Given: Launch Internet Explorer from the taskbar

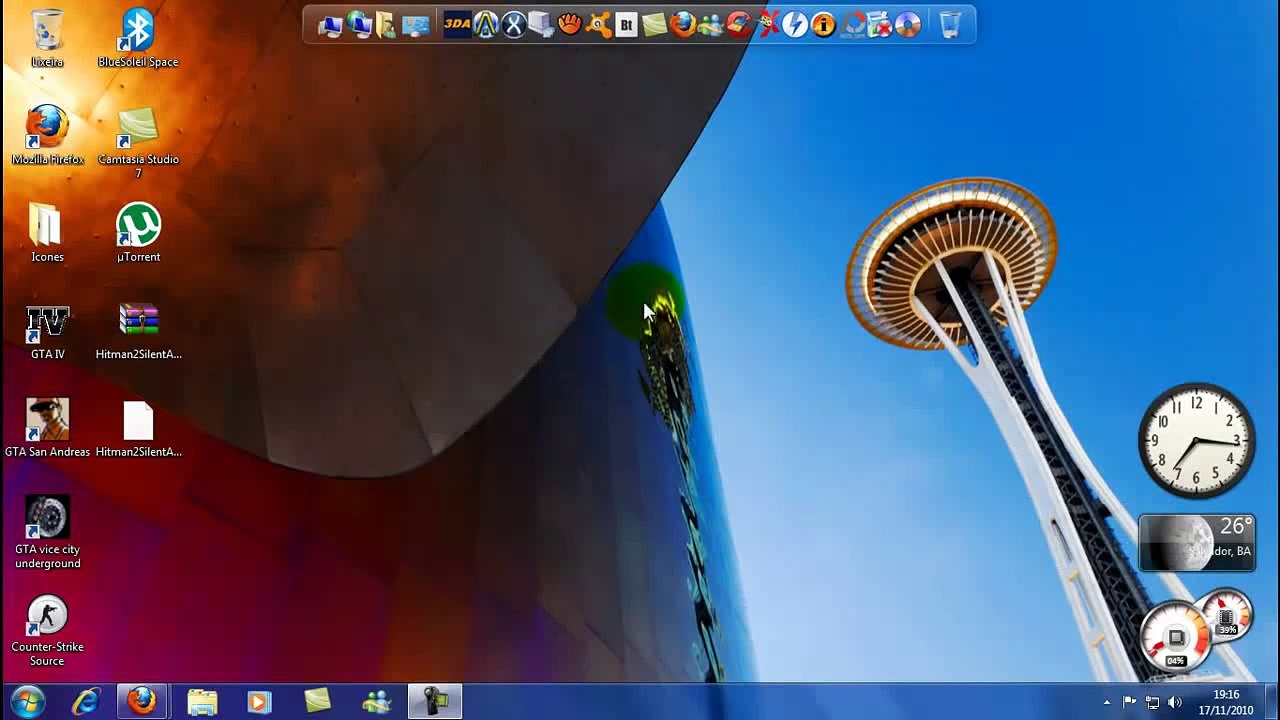Looking at the screenshot, I should (x=86, y=702).
